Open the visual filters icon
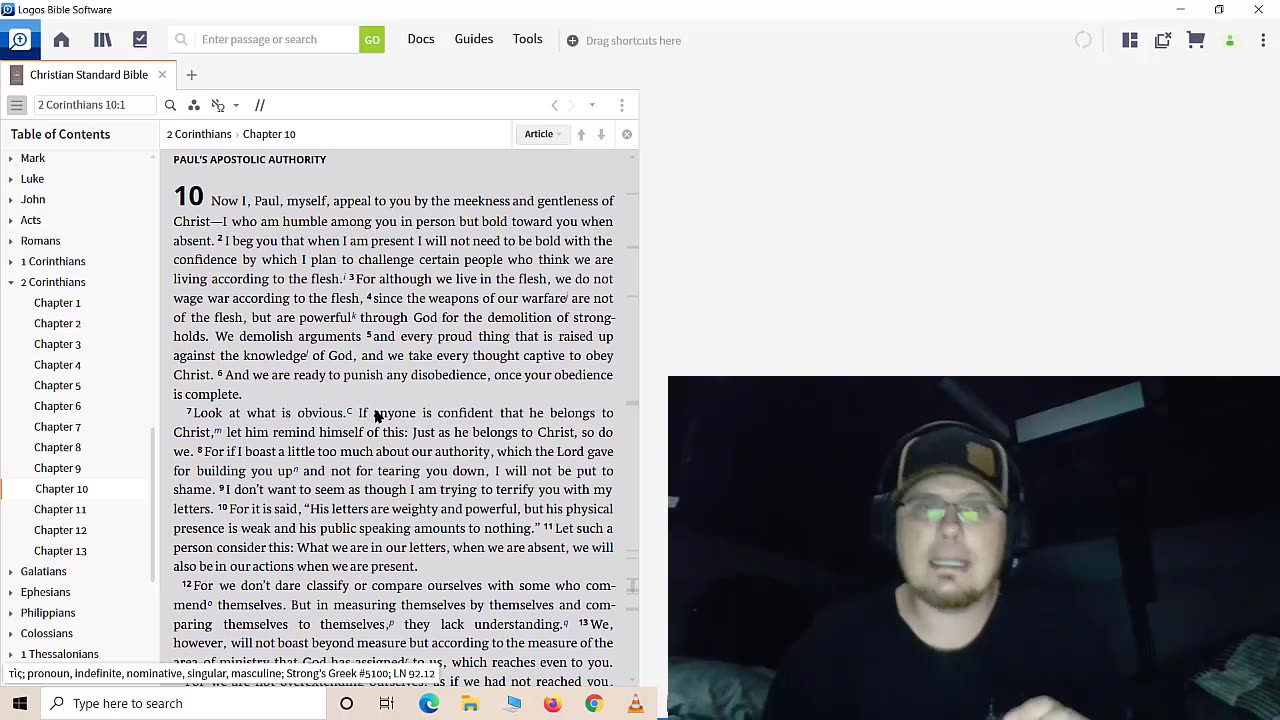Screen dimensions: 1280x720 coord(194,105)
